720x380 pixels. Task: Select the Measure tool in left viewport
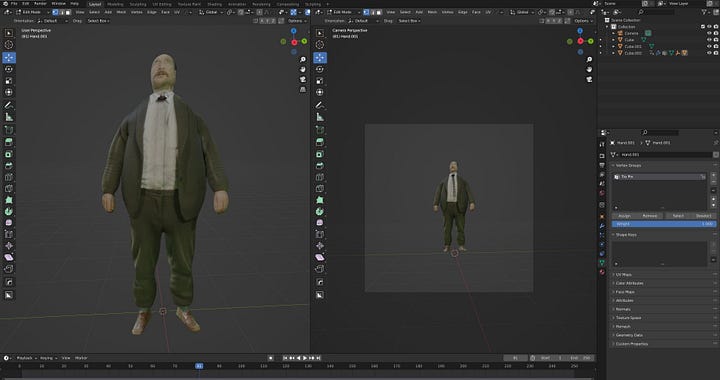tap(9, 117)
